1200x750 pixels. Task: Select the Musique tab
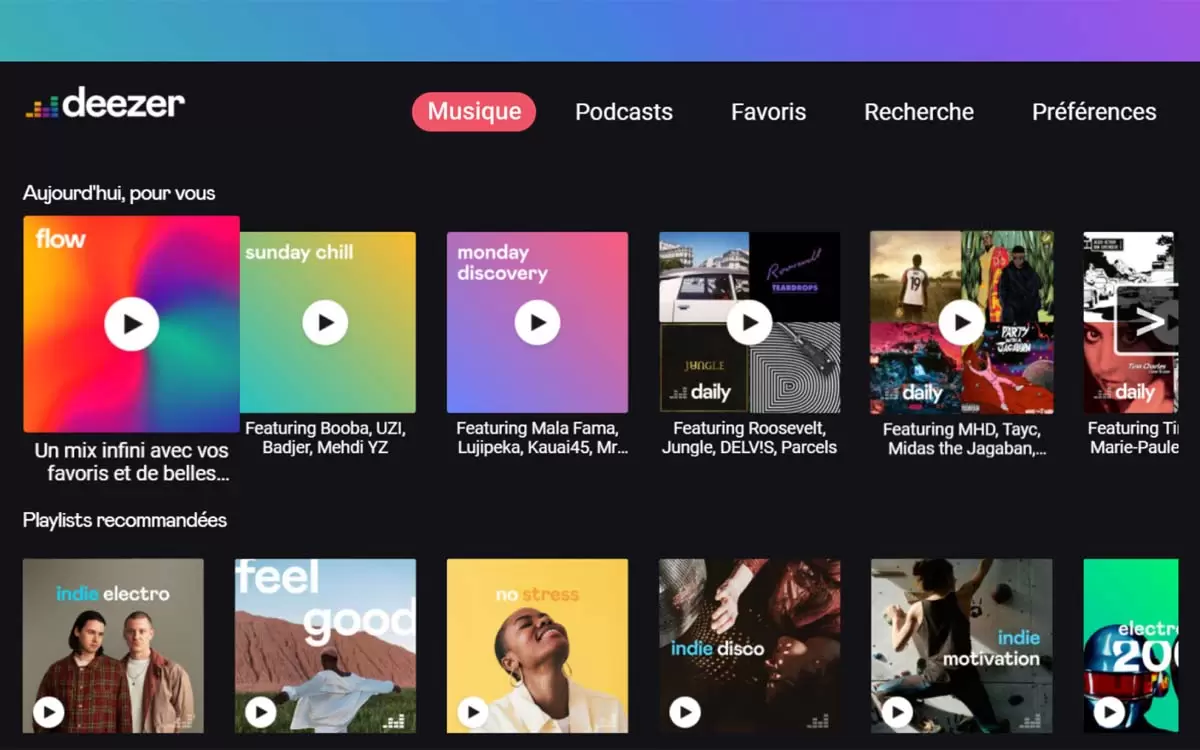[x=474, y=112]
